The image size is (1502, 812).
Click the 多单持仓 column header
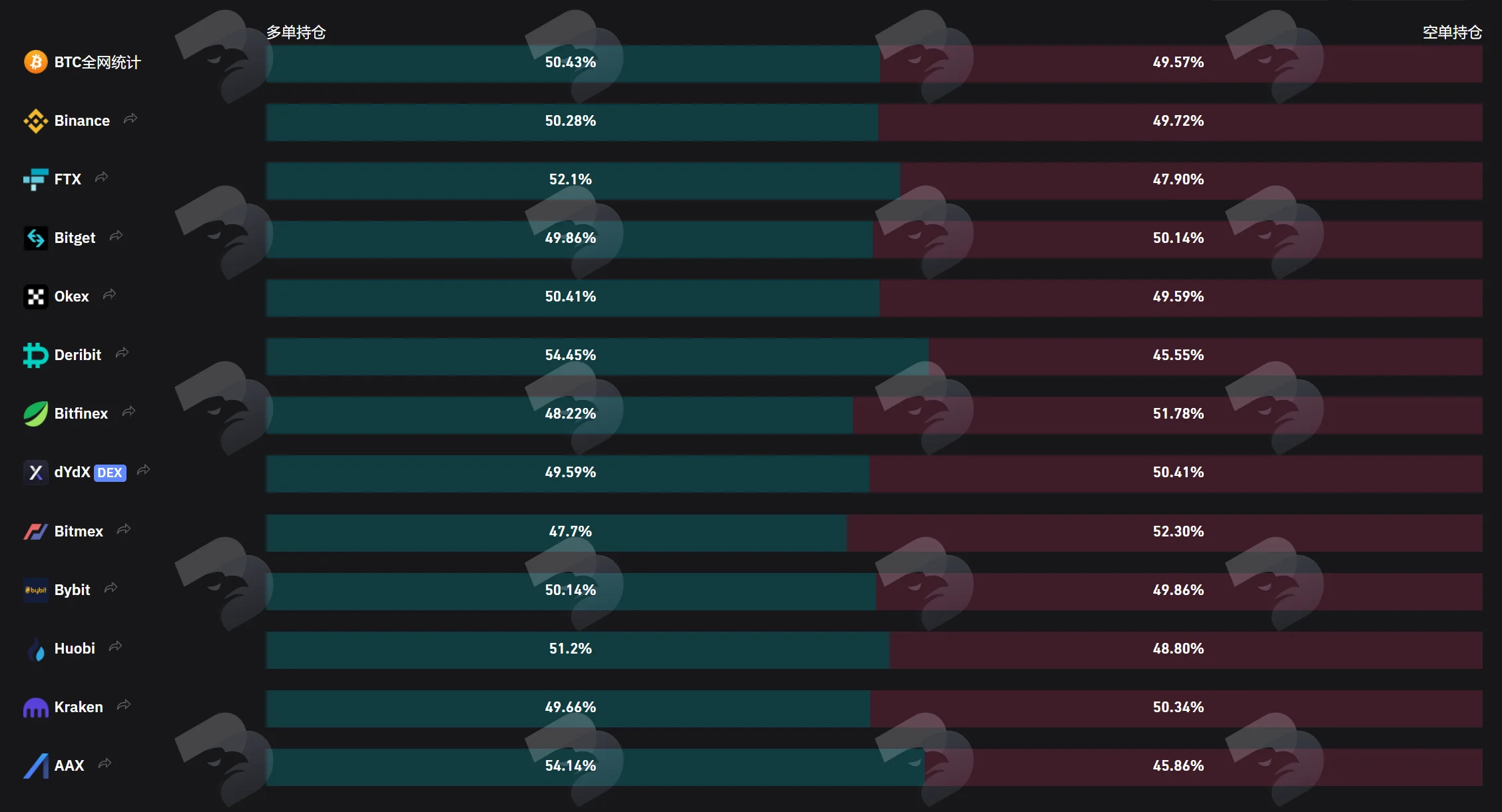(x=296, y=32)
